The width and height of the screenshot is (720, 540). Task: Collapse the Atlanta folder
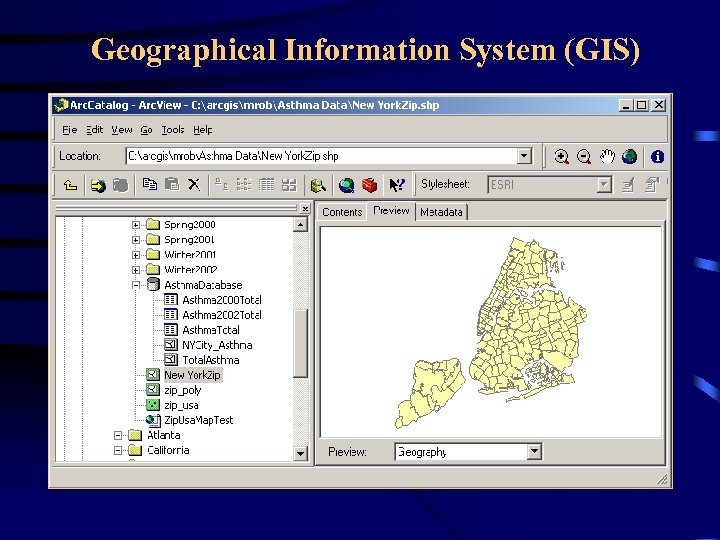(x=118, y=435)
